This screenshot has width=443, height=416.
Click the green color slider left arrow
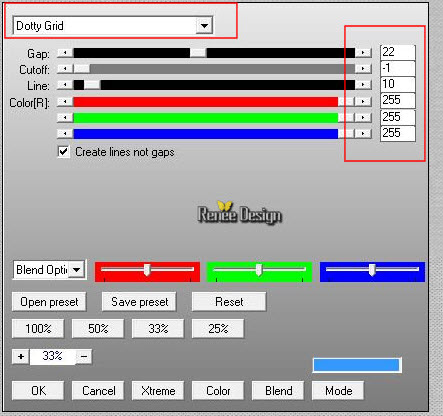click(x=65, y=117)
